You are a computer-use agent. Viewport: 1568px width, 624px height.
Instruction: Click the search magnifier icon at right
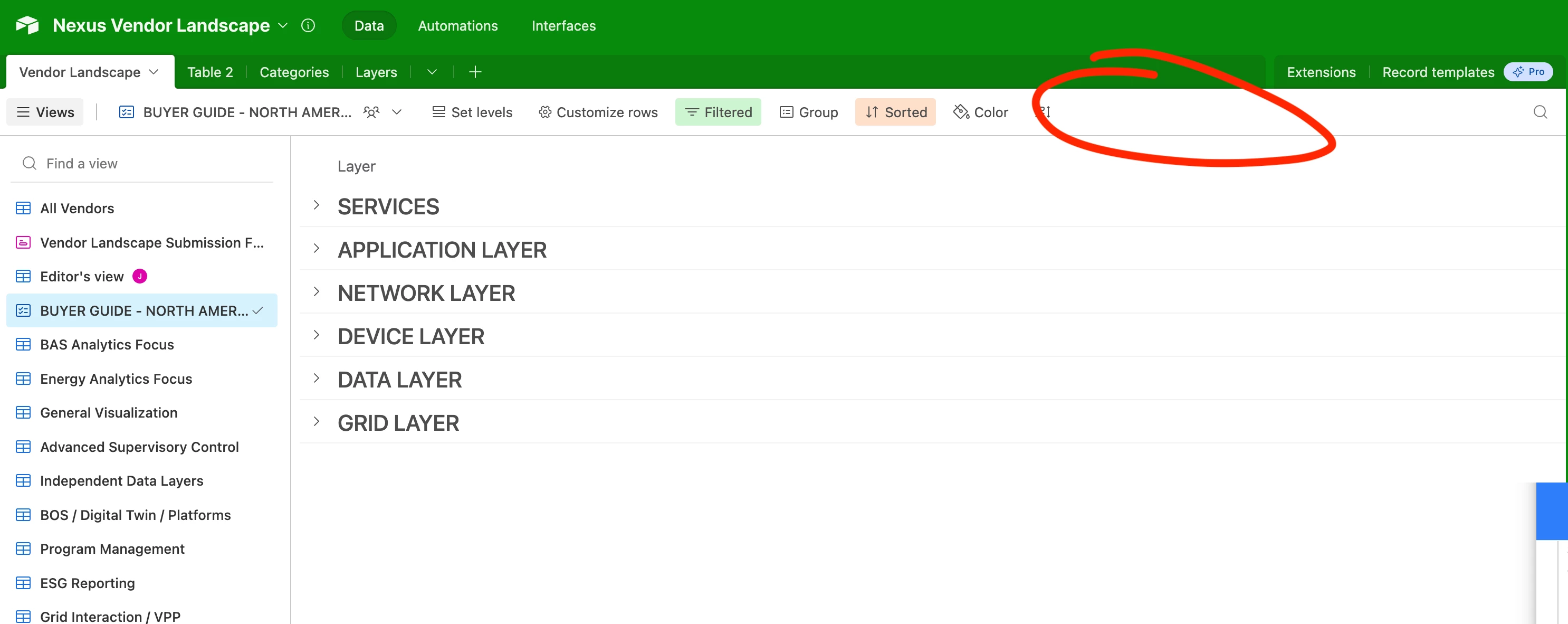(x=1540, y=112)
